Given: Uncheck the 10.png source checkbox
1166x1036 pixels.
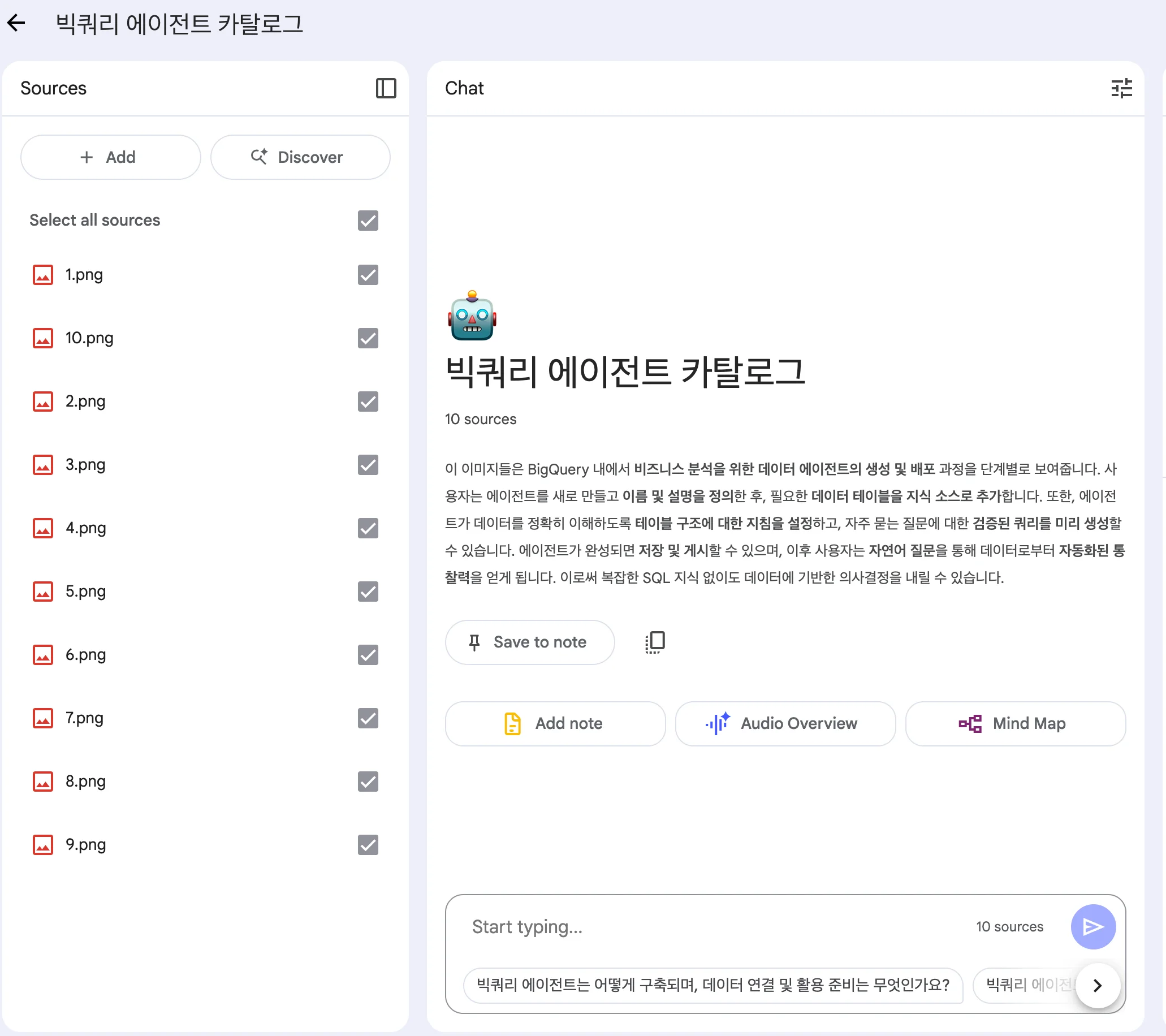Looking at the screenshot, I should 368,338.
